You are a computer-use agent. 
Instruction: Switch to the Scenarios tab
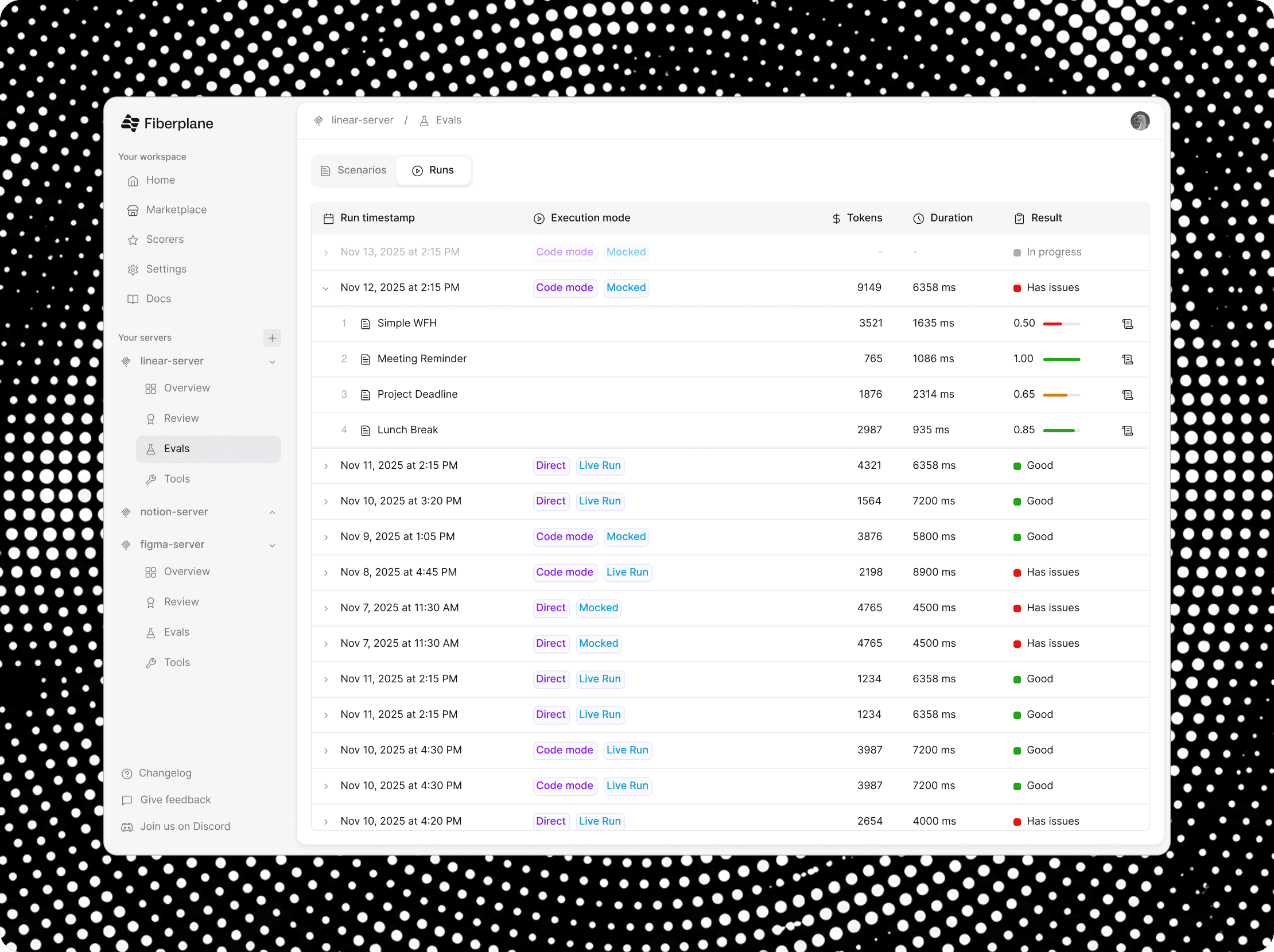pos(354,170)
